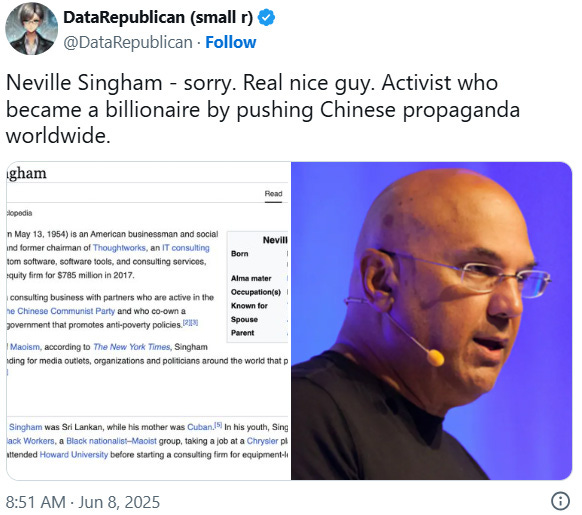This screenshot has width=582, height=515.
Task: Click the Howard University link
Action: (x=73, y=454)
